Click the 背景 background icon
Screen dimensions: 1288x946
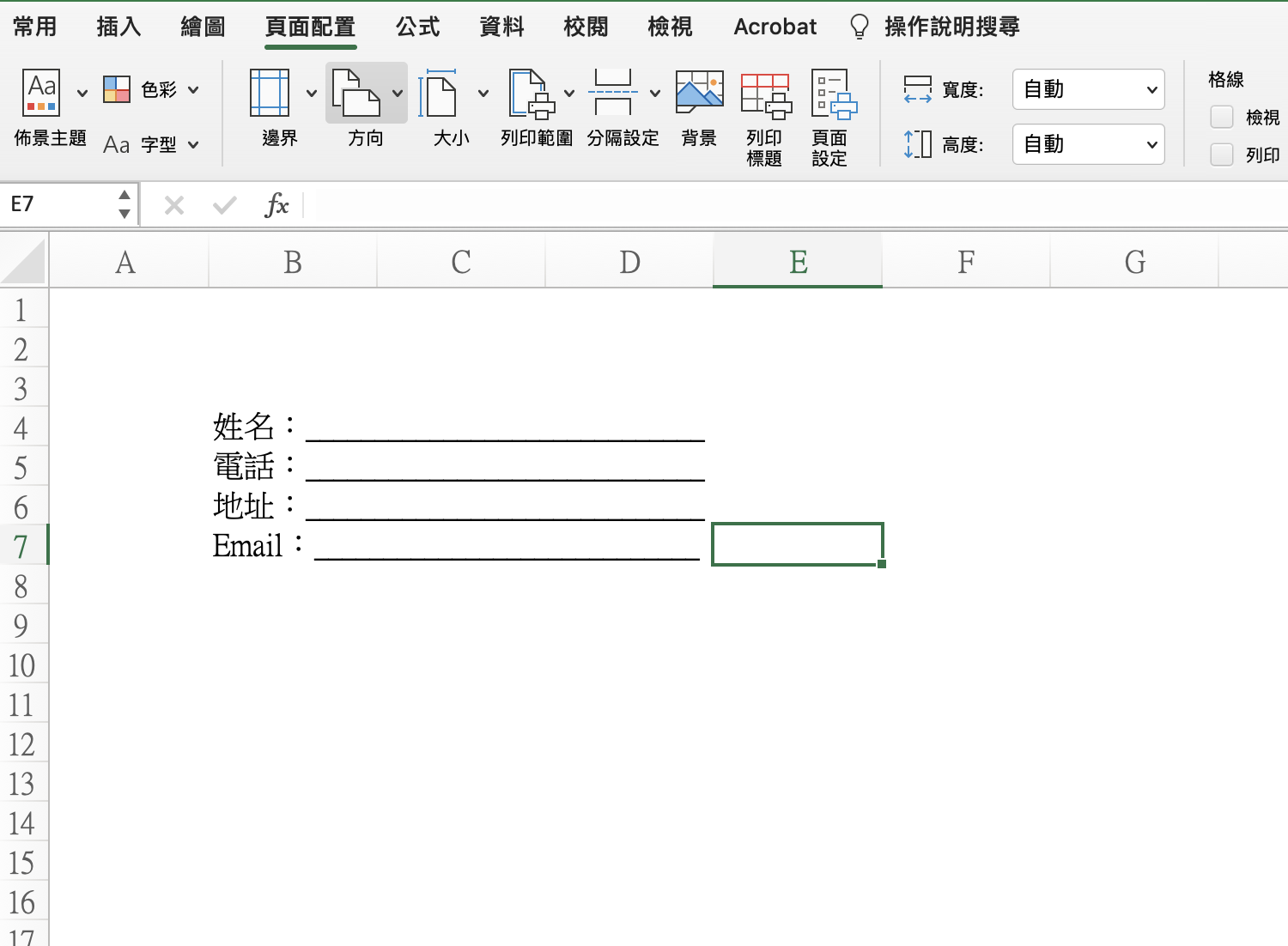point(699,93)
